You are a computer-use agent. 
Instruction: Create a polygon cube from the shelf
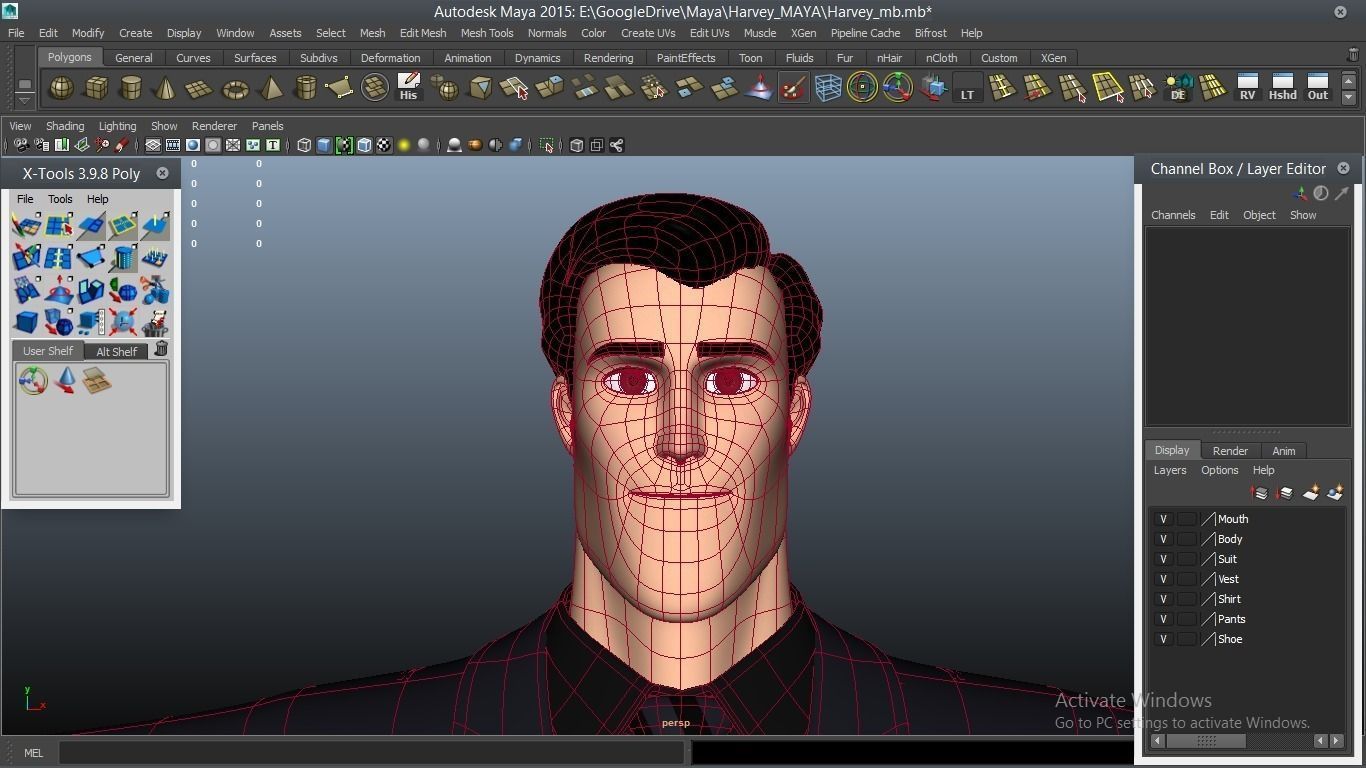pyautogui.click(x=96, y=88)
